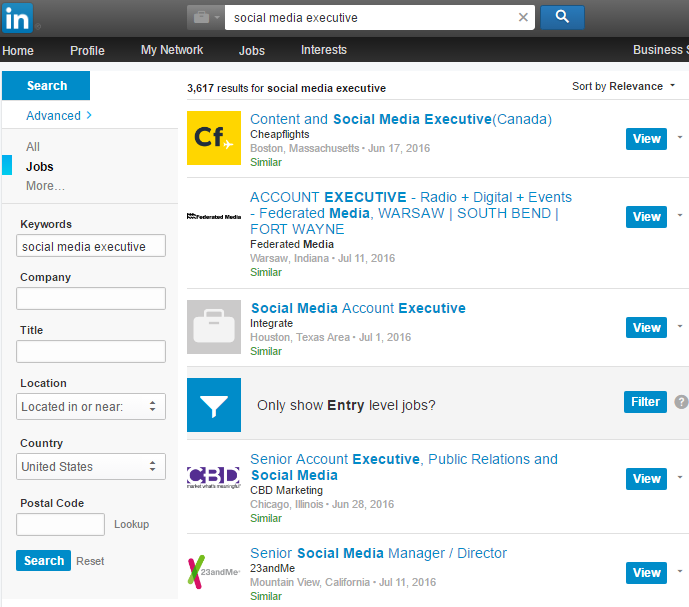Click the CBD Marketing company name text
The image size is (689, 607).
pyautogui.click(x=286, y=490)
